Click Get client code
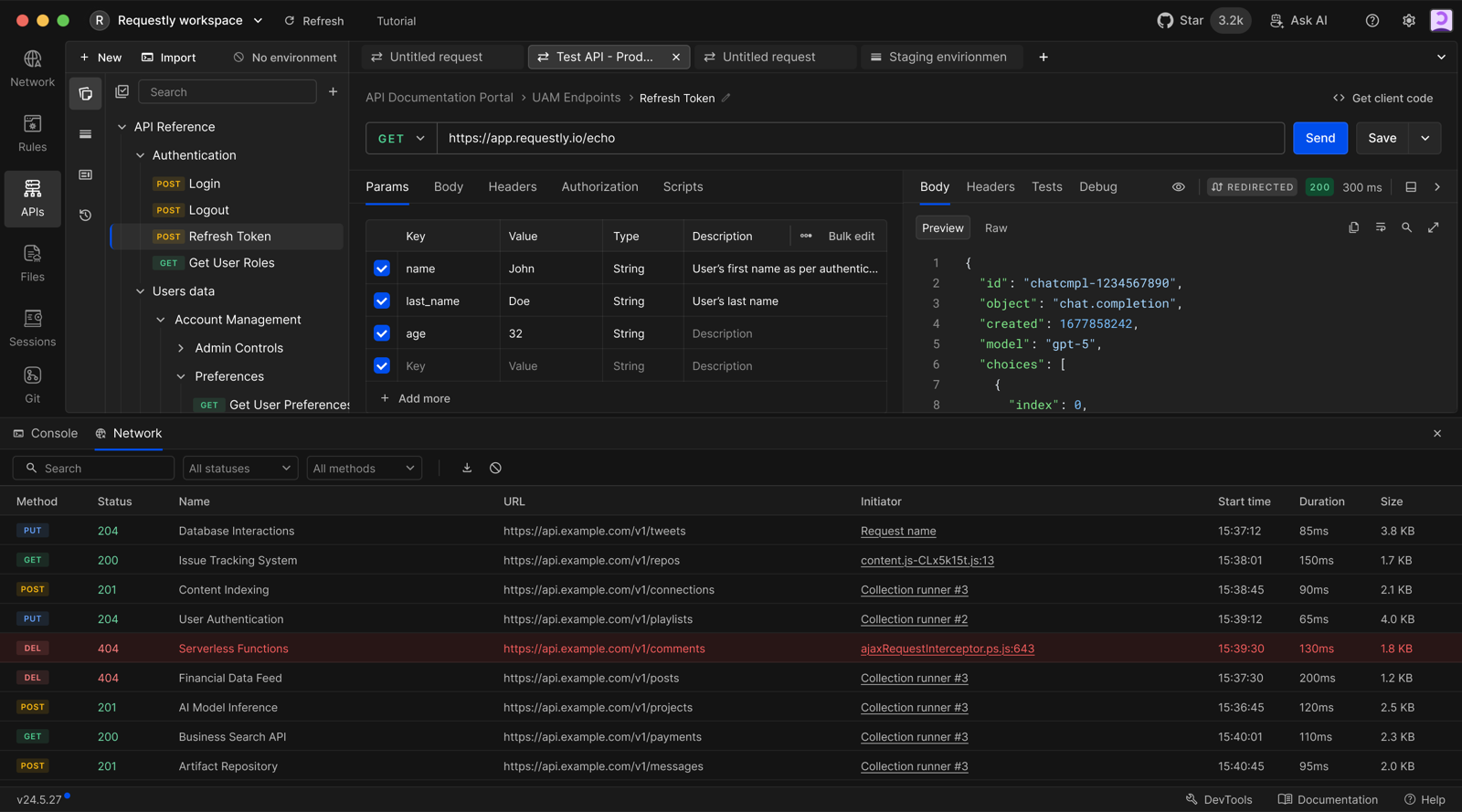The width and height of the screenshot is (1462, 812). (1383, 98)
